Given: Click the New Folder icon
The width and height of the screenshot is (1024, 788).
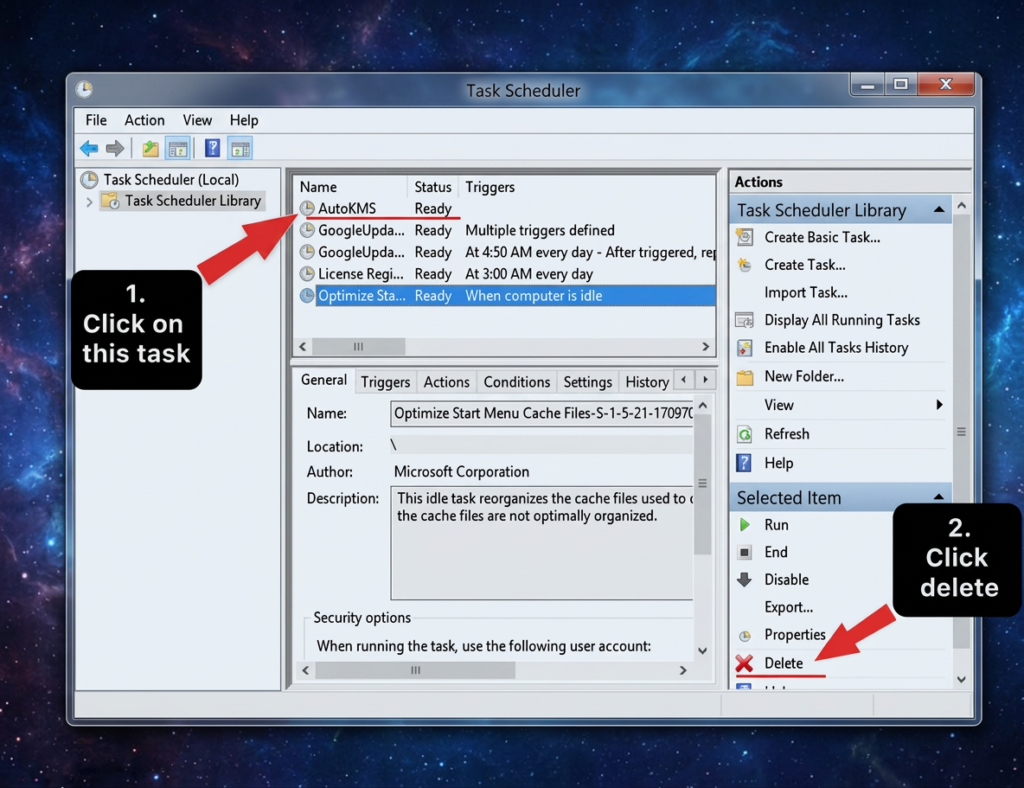Looking at the screenshot, I should coord(744,377).
